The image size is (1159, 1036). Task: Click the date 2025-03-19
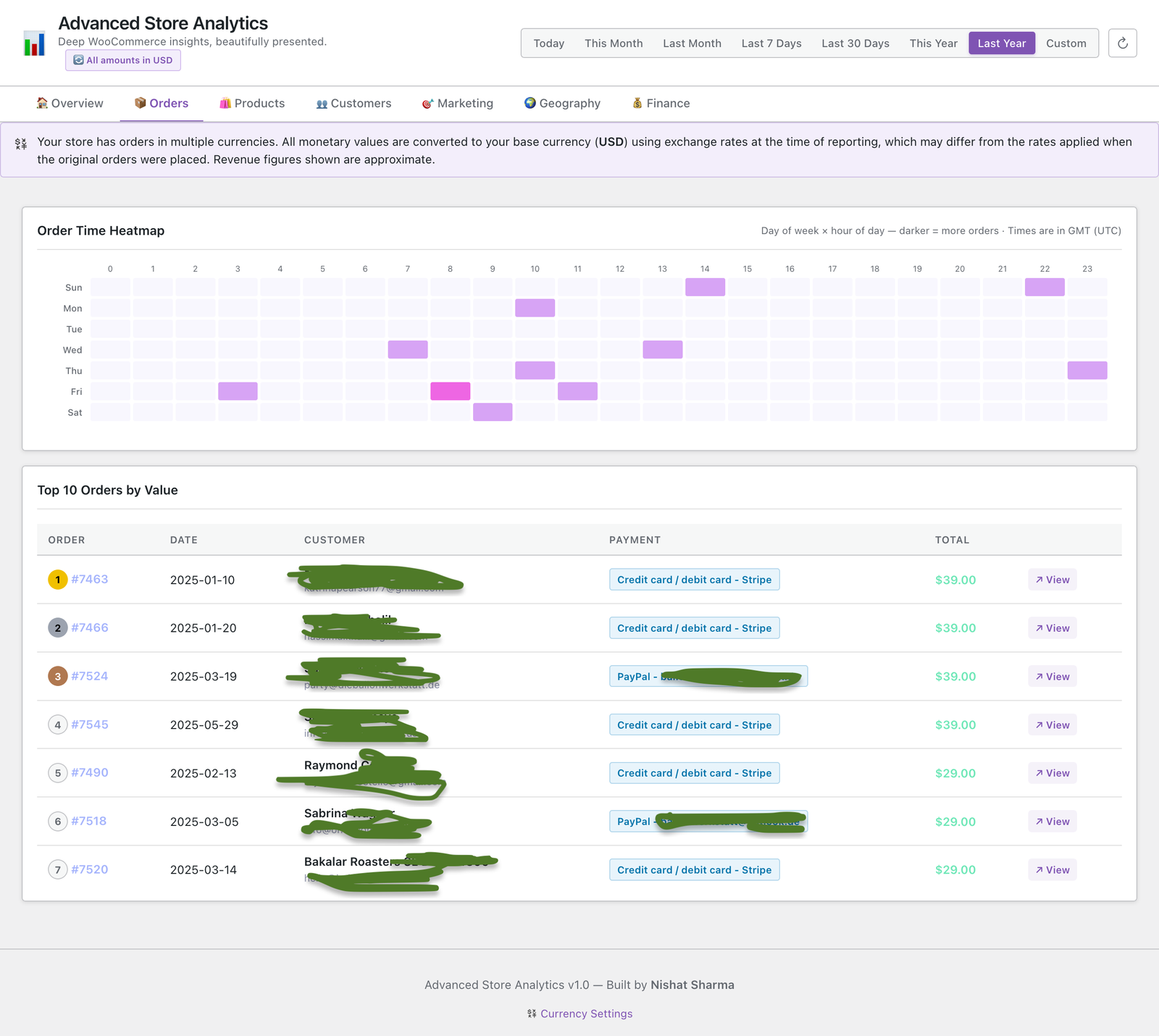[x=204, y=677]
